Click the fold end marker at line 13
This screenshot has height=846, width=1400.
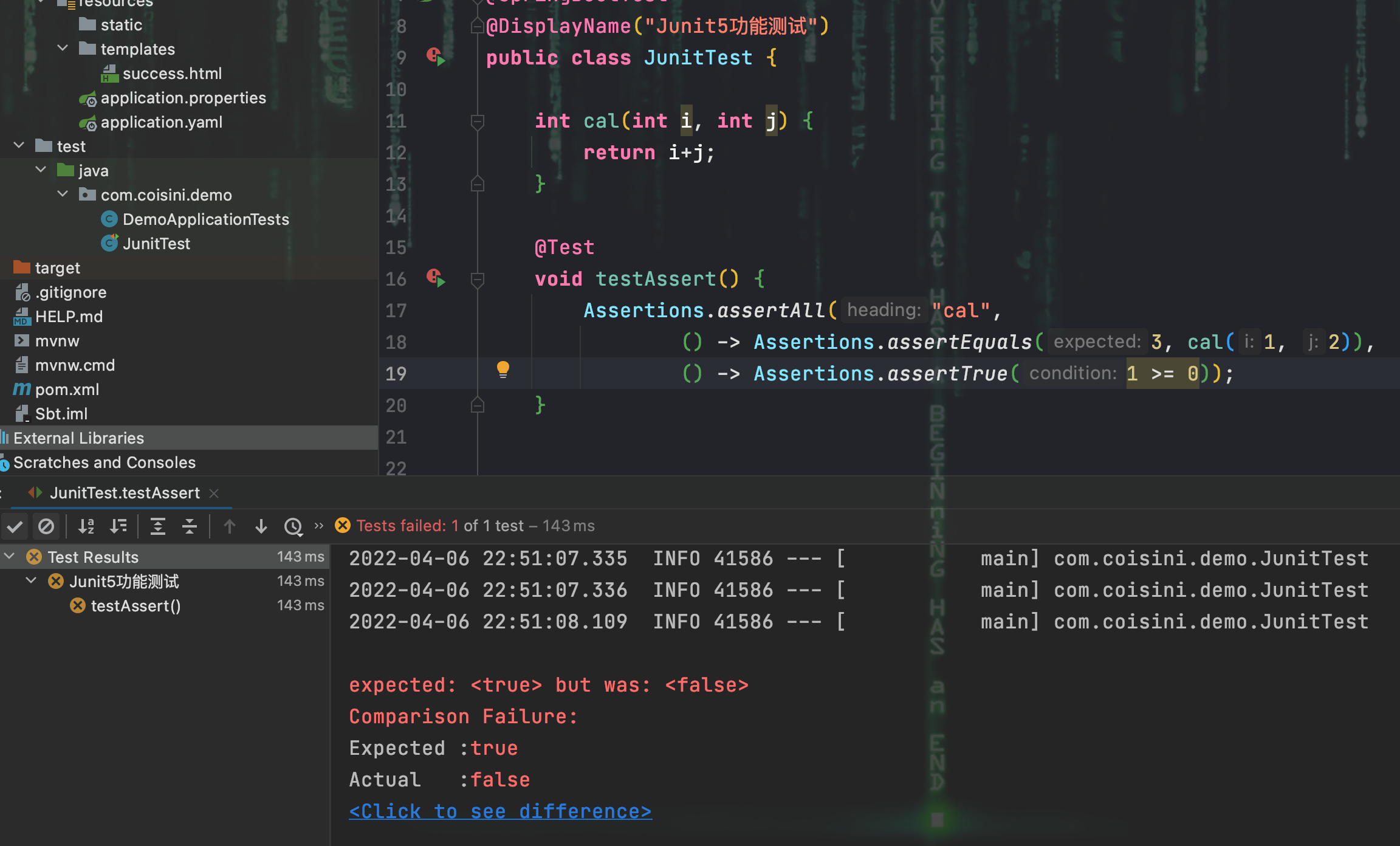(x=478, y=184)
